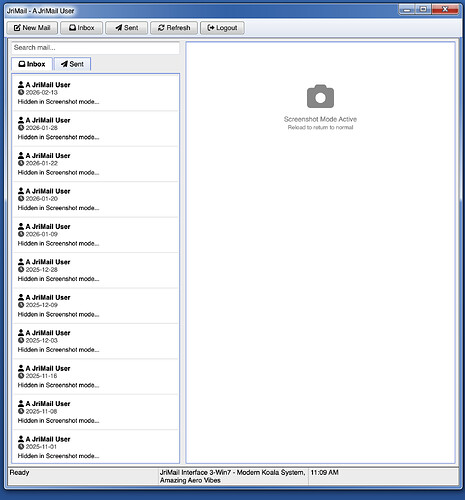The width and height of the screenshot is (465, 500).
Task: Click the paper plane icon on toolbar Sent
Action: [119, 28]
